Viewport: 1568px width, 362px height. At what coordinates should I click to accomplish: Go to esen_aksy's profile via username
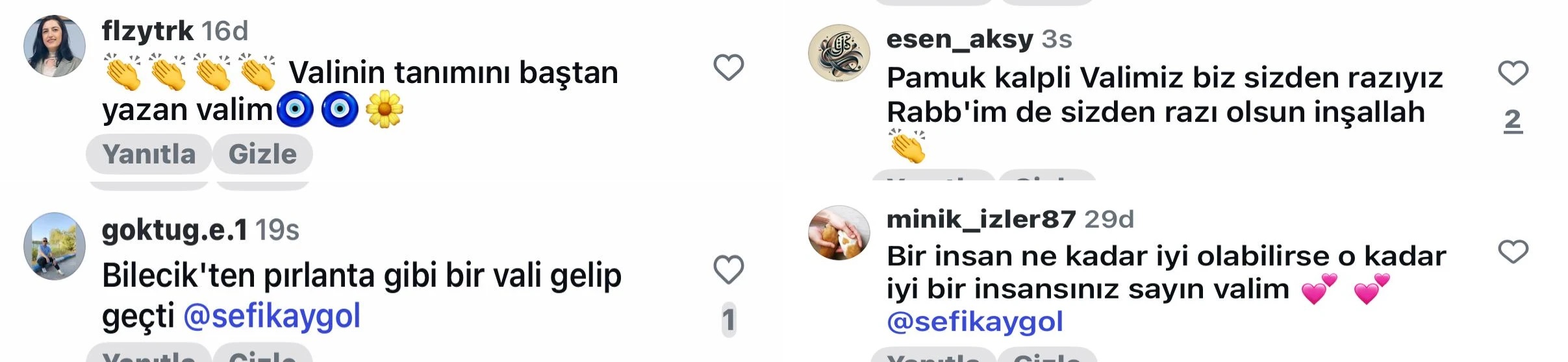[x=959, y=40]
